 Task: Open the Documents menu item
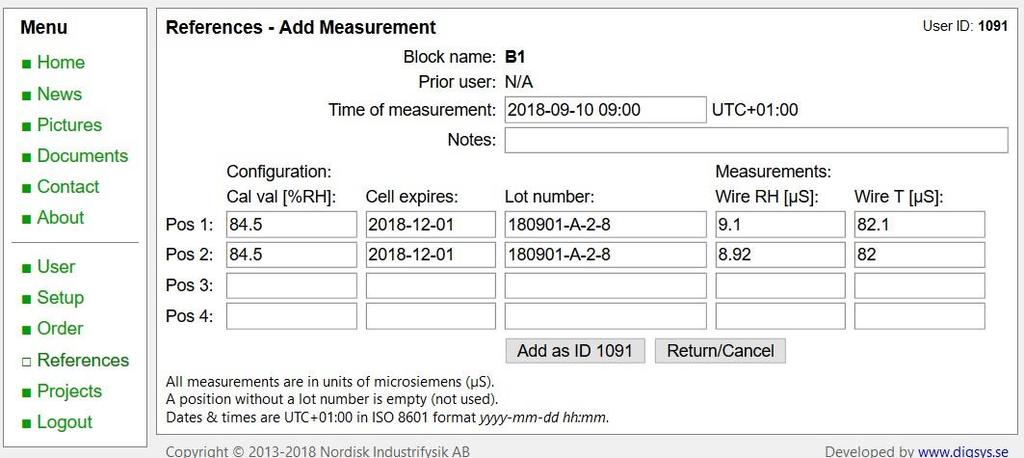[x=82, y=156]
